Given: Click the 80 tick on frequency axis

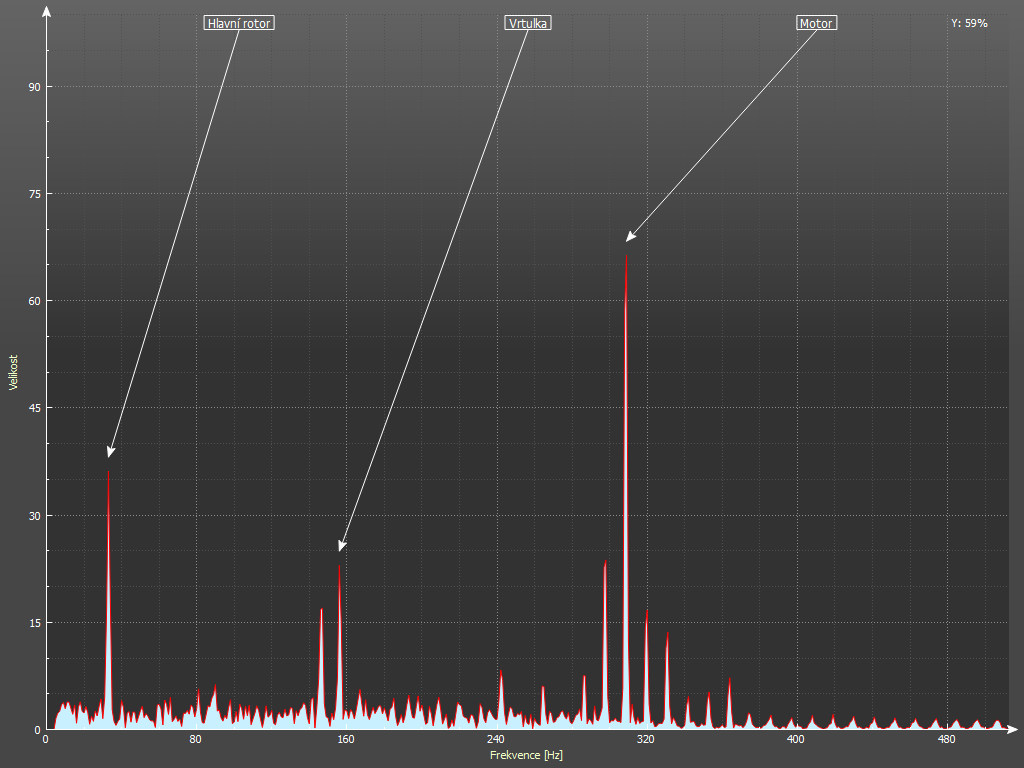Looking at the screenshot, I should pyautogui.click(x=195, y=740).
